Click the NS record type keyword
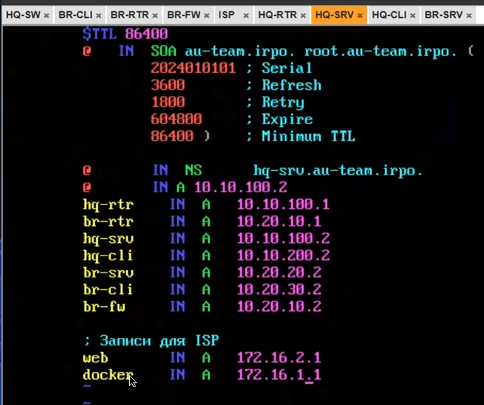The image size is (484, 405). point(193,171)
